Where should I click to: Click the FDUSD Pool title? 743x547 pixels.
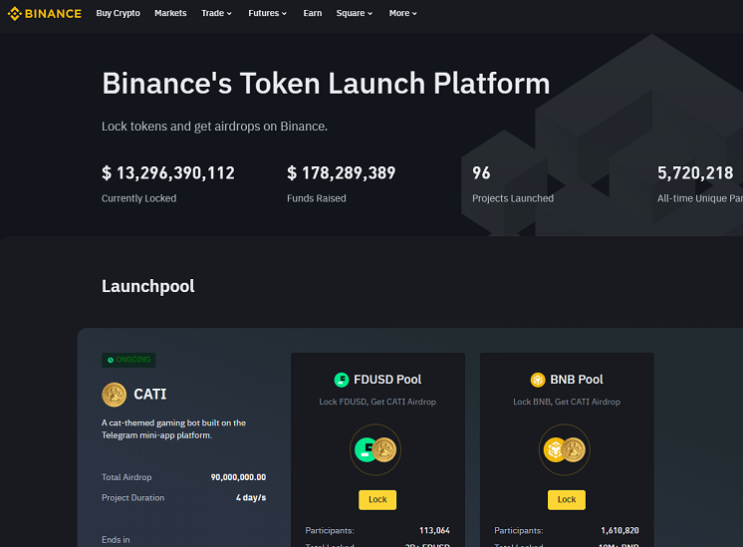(387, 380)
